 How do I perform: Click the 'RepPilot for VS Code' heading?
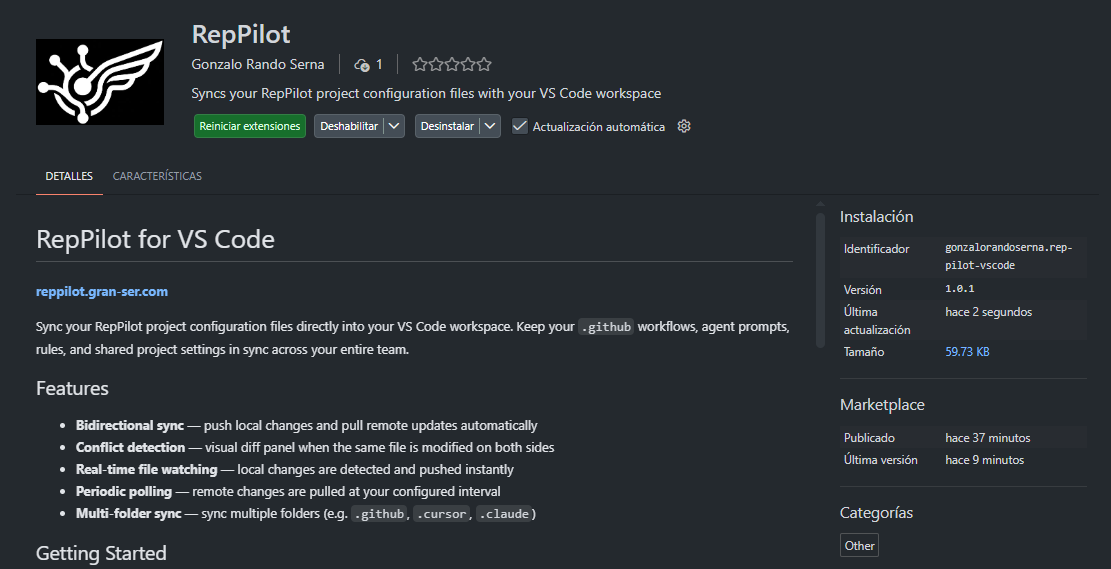(155, 240)
